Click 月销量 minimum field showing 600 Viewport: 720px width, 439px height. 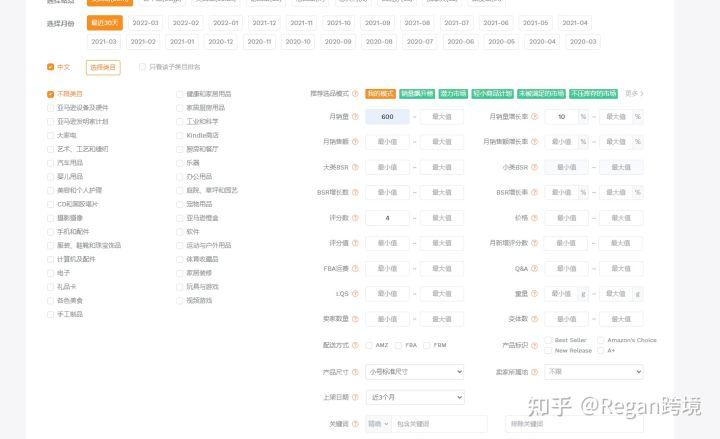tap(387, 117)
